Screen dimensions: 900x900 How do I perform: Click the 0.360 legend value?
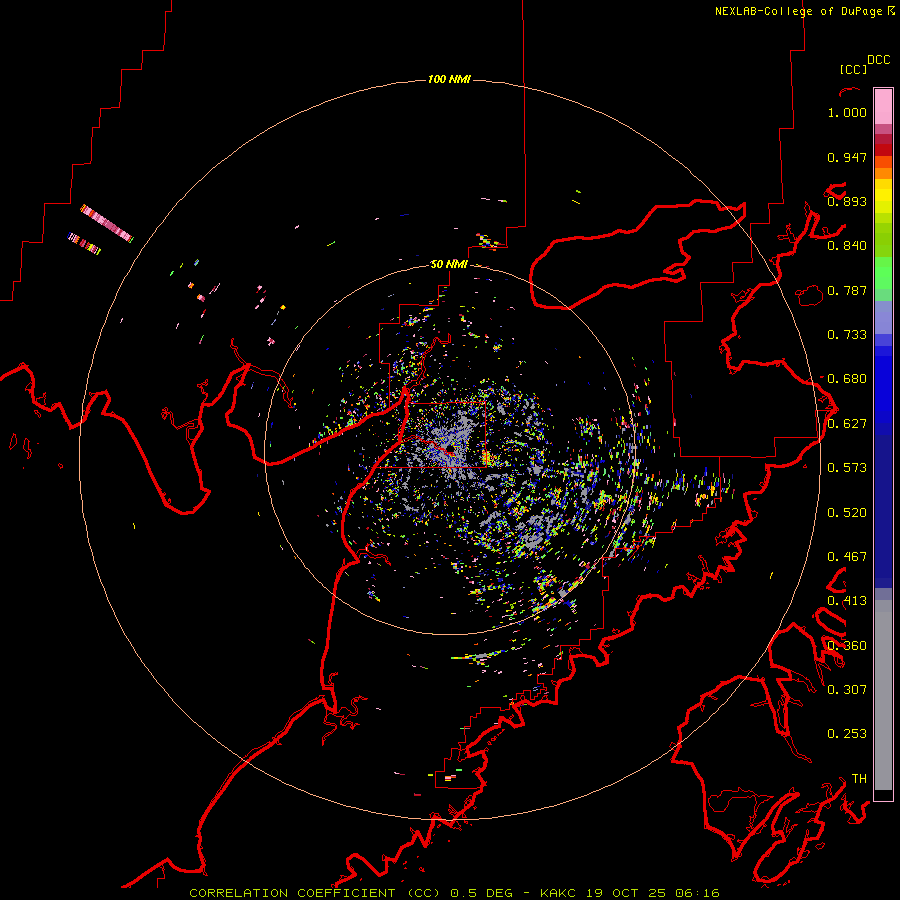(847, 646)
